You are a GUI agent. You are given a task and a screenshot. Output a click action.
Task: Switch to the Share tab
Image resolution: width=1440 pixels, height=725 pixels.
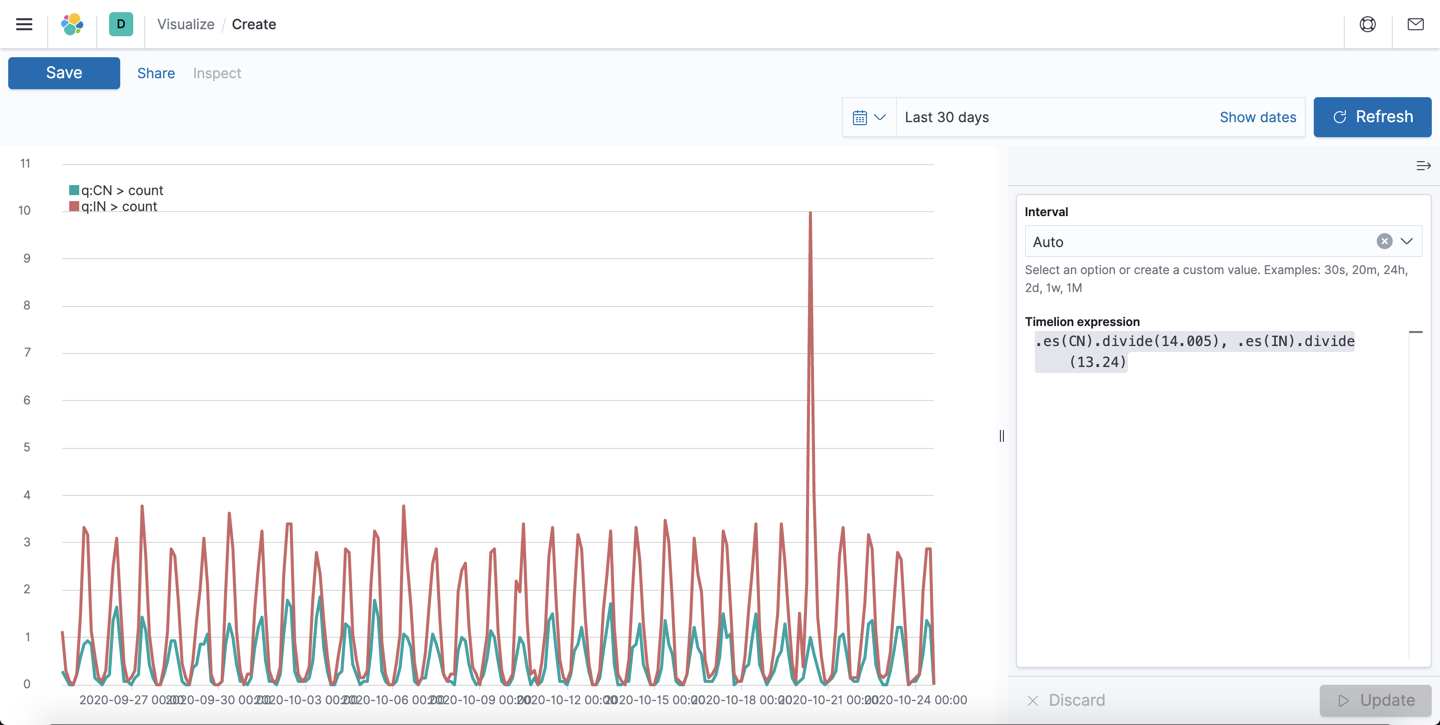(x=156, y=72)
